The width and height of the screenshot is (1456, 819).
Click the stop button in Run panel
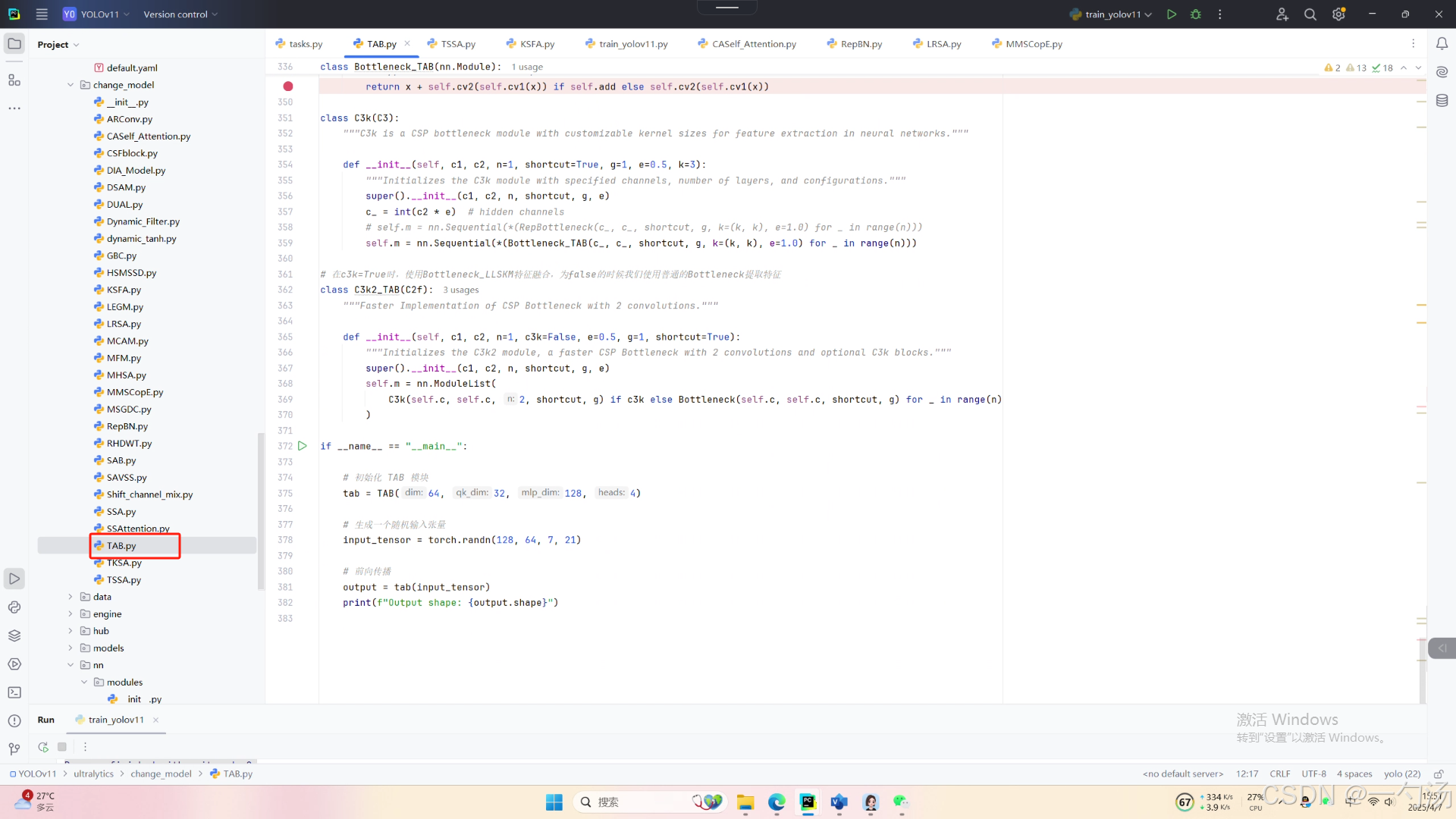62,747
